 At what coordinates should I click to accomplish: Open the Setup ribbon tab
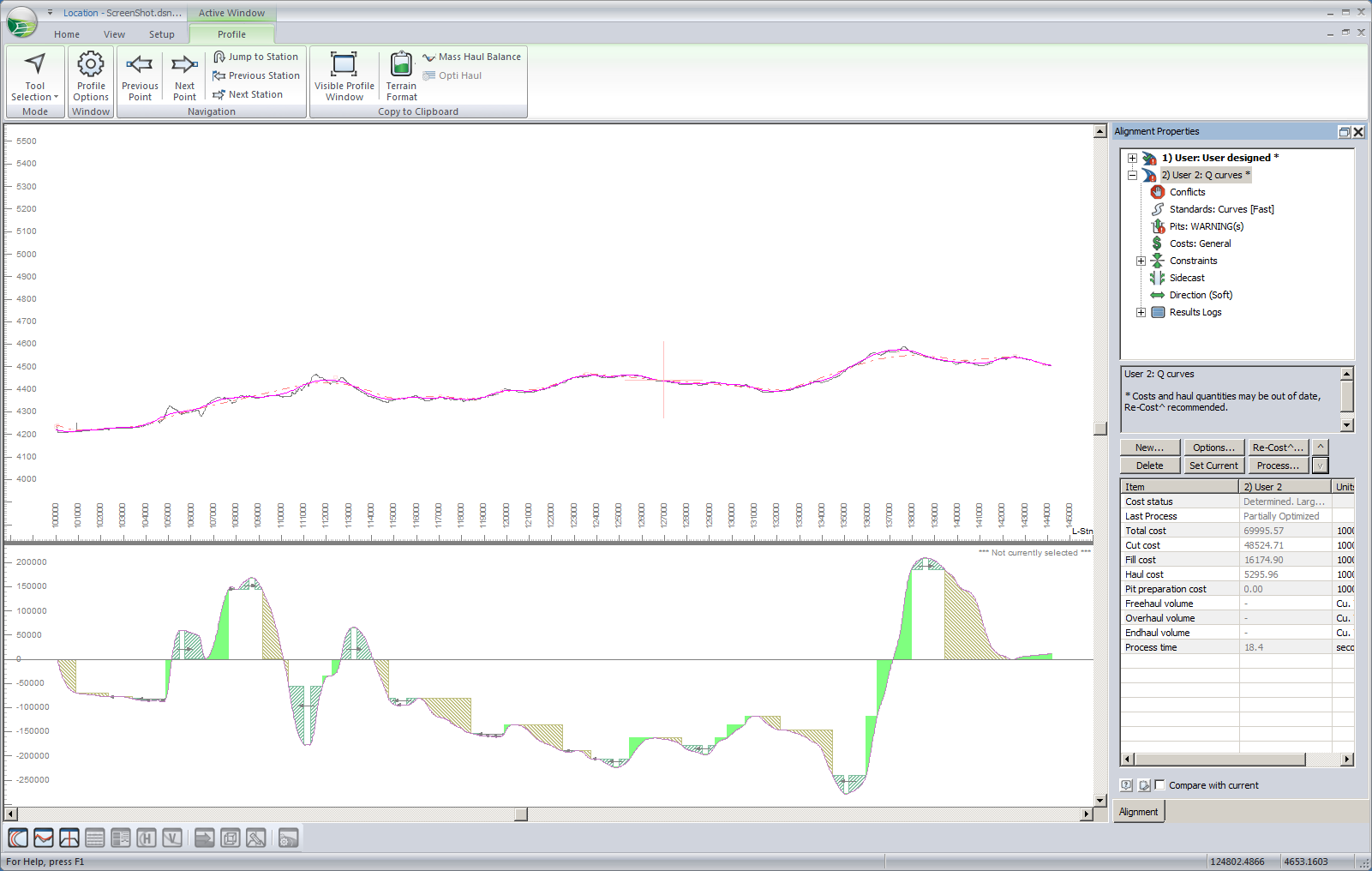(x=161, y=34)
